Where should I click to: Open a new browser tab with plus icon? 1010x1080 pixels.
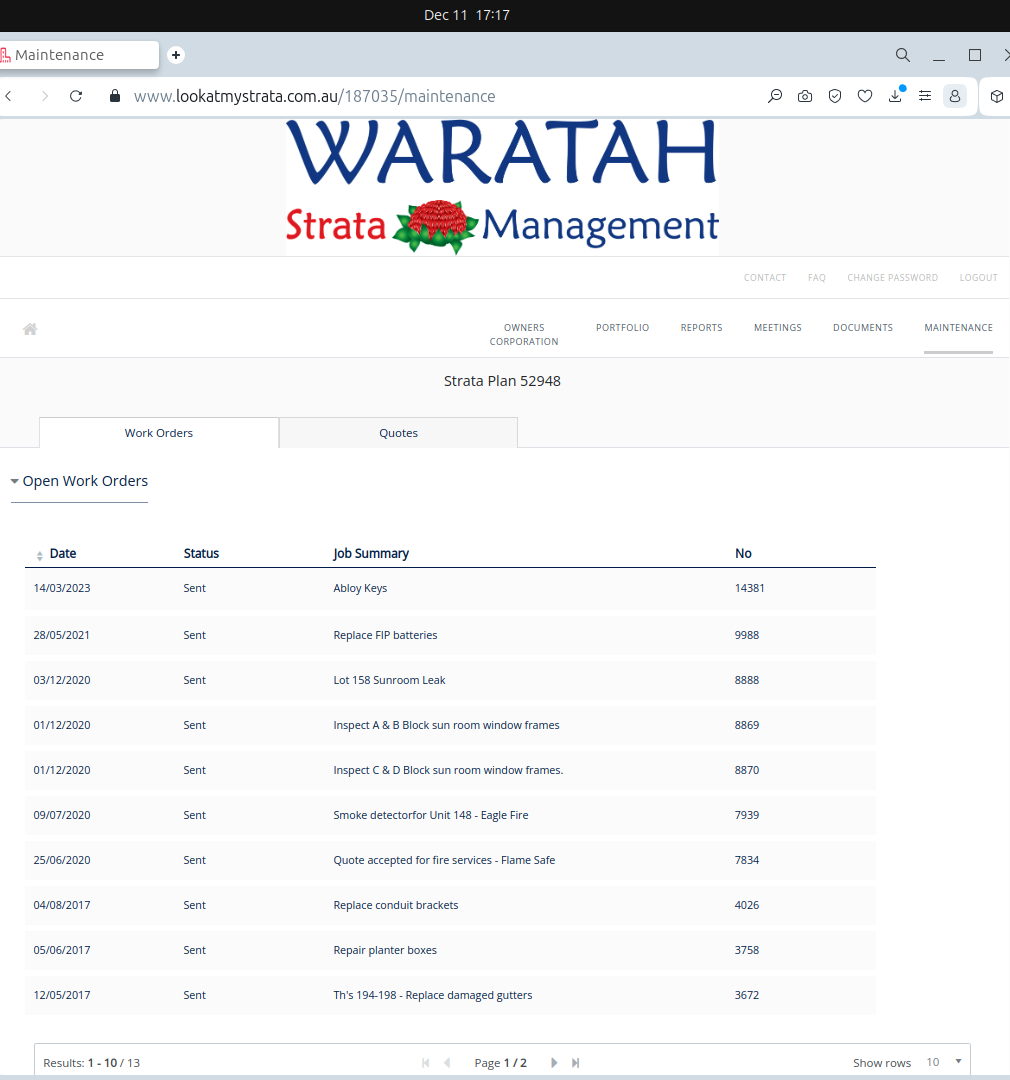pyautogui.click(x=176, y=55)
